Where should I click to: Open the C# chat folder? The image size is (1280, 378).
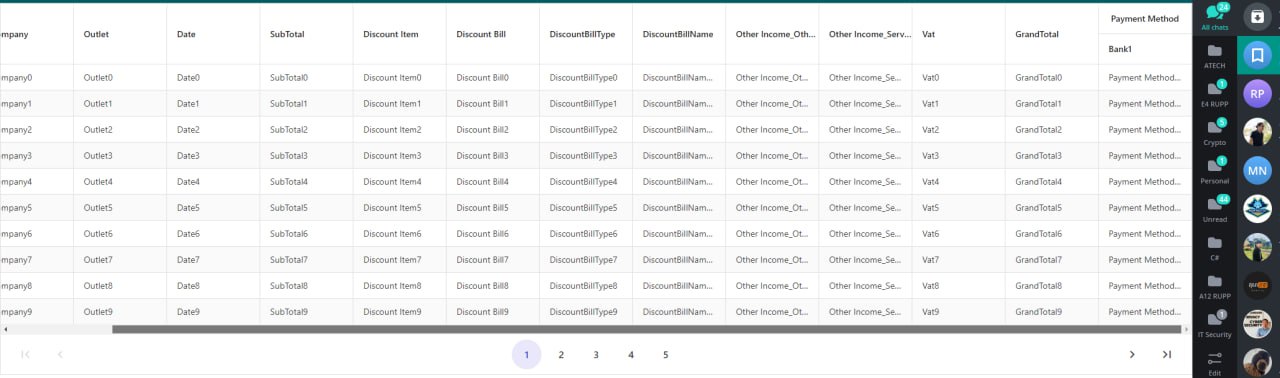pyautogui.click(x=1214, y=248)
